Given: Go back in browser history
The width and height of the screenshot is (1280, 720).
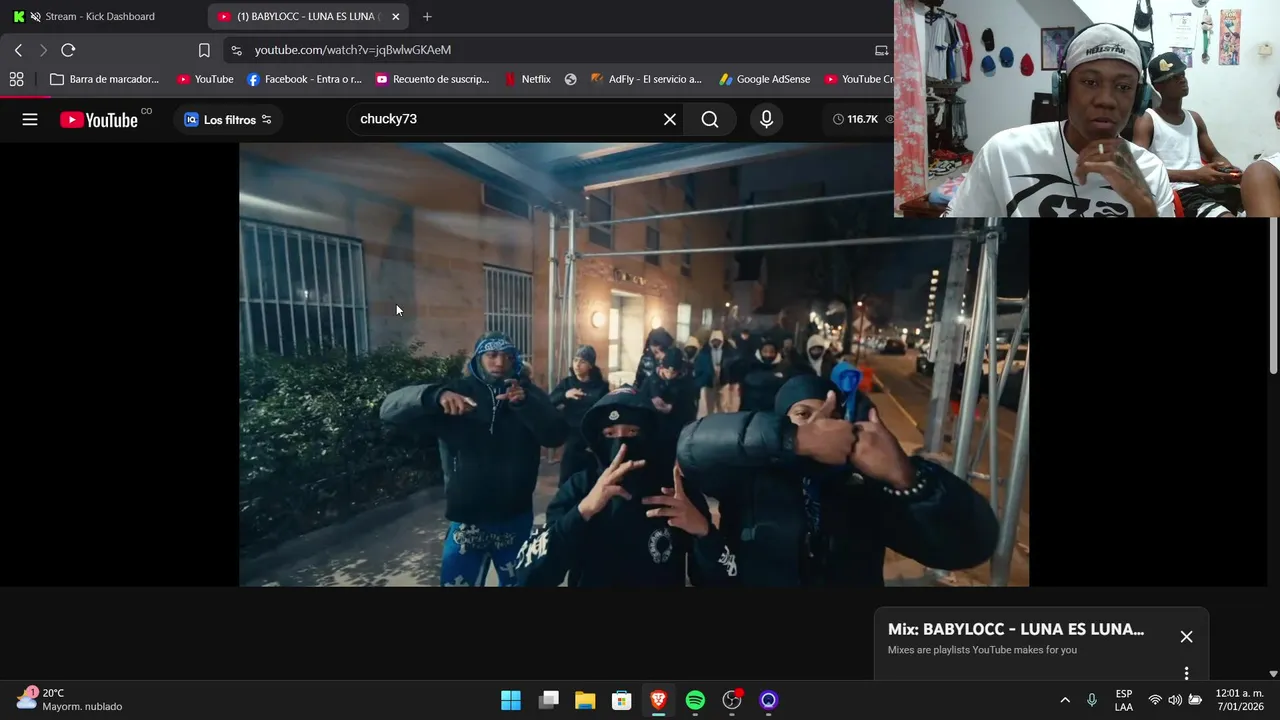Looking at the screenshot, I should click(x=18, y=50).
